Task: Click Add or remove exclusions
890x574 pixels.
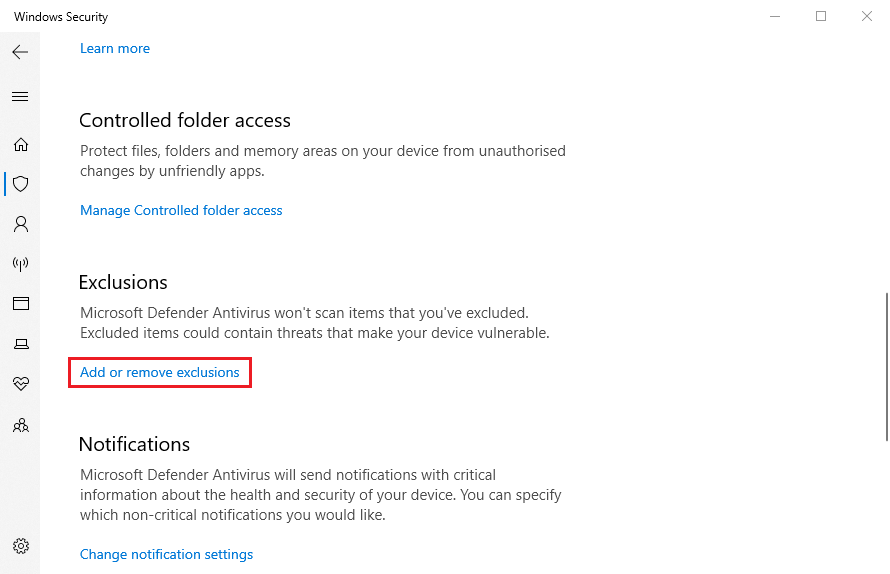Action: (159, 372)
